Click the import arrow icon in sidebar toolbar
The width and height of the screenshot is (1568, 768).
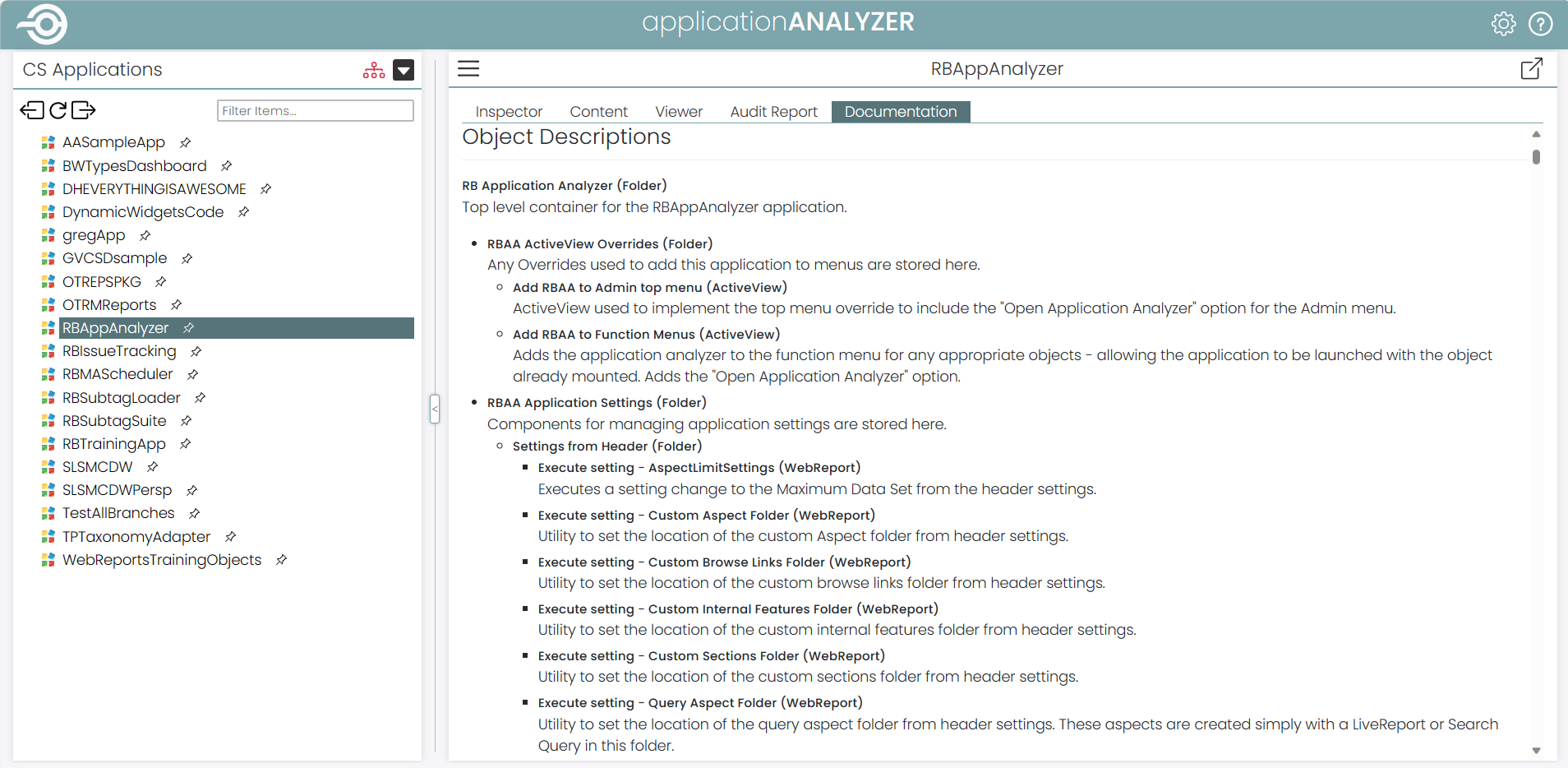point(32,110)
